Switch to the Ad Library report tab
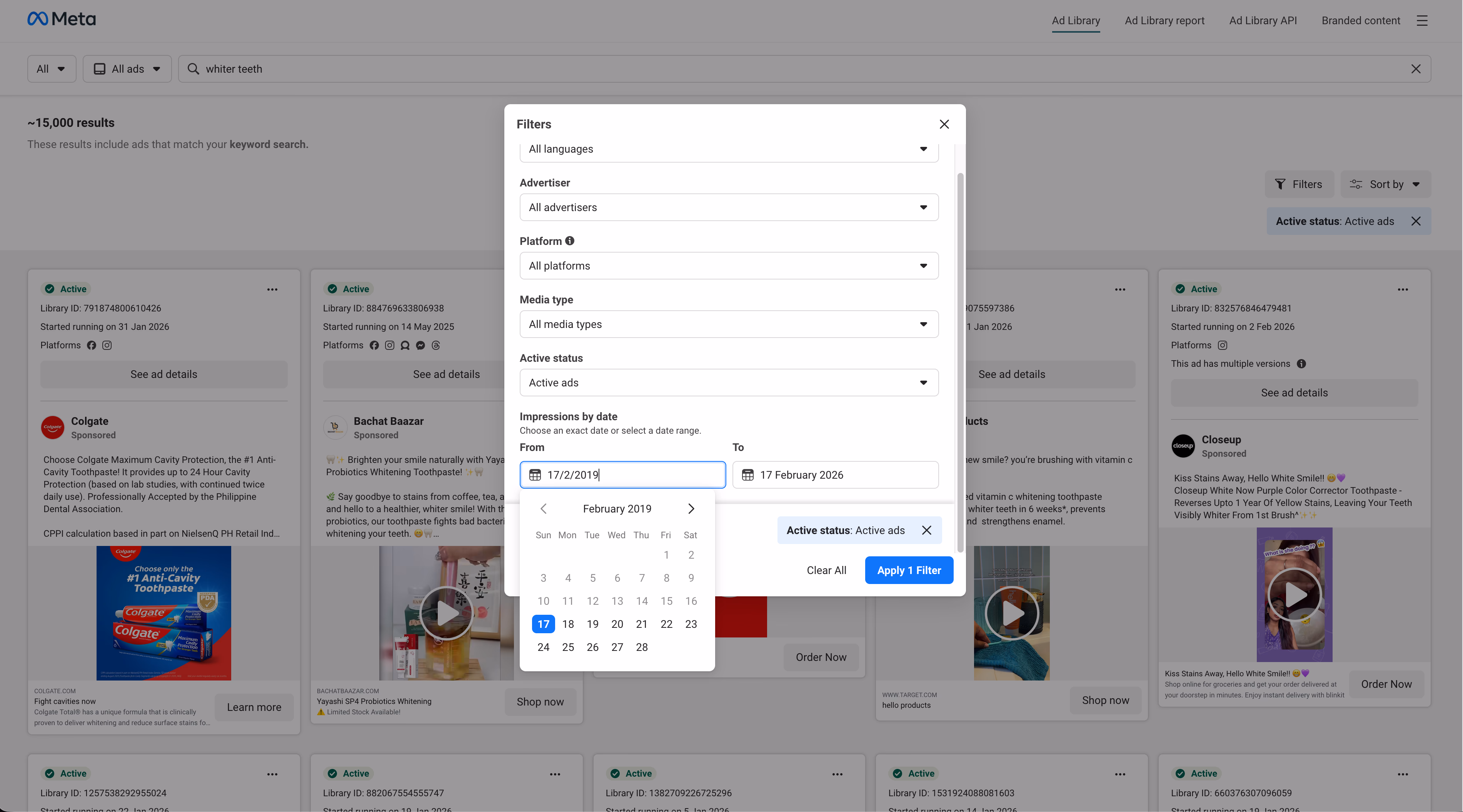Screen dimensions: 1463x812 coord(1164,20)
